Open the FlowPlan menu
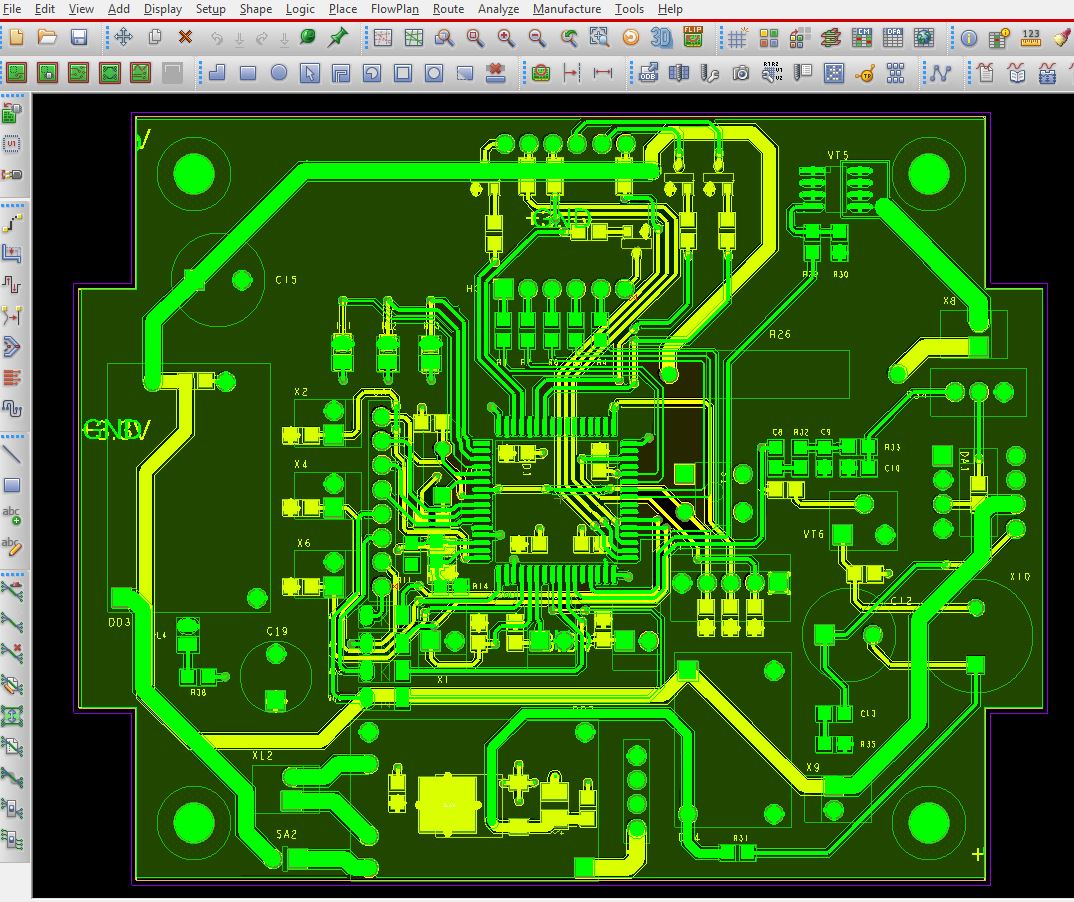Screen dimensions: 1074x902 pyautogui.click(x=395, y=9)
